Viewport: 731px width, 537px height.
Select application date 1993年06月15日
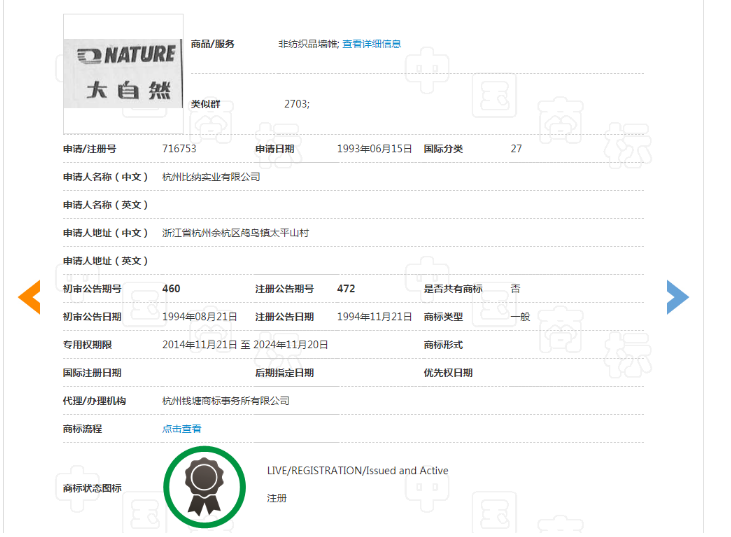tap(374, 149)
